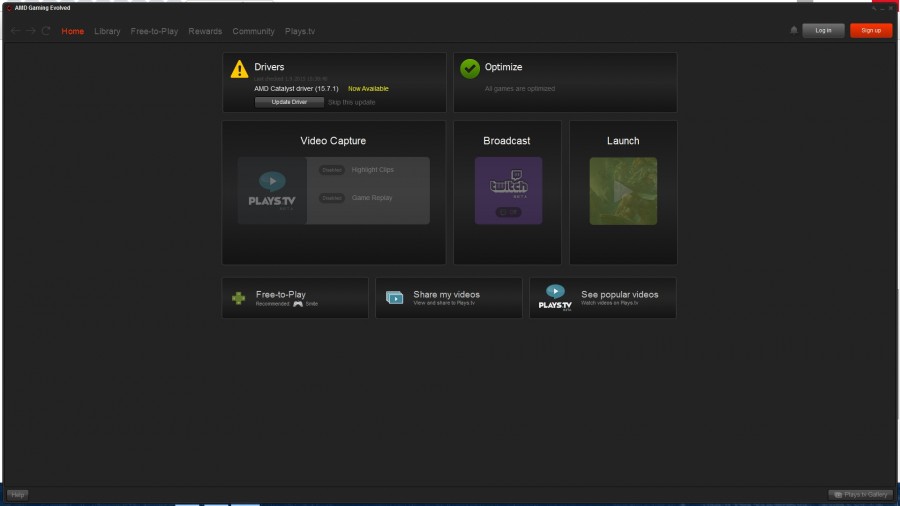Click the Launch game thumbnail
This screenshot has width=900, height=506.
coord(623,190)
